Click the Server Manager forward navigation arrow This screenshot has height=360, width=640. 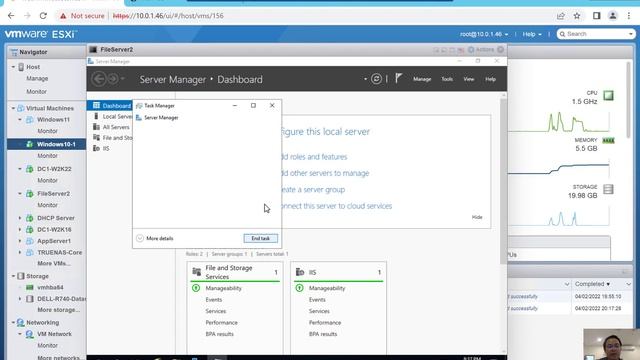pyautogui.click(x=113, y=79)
